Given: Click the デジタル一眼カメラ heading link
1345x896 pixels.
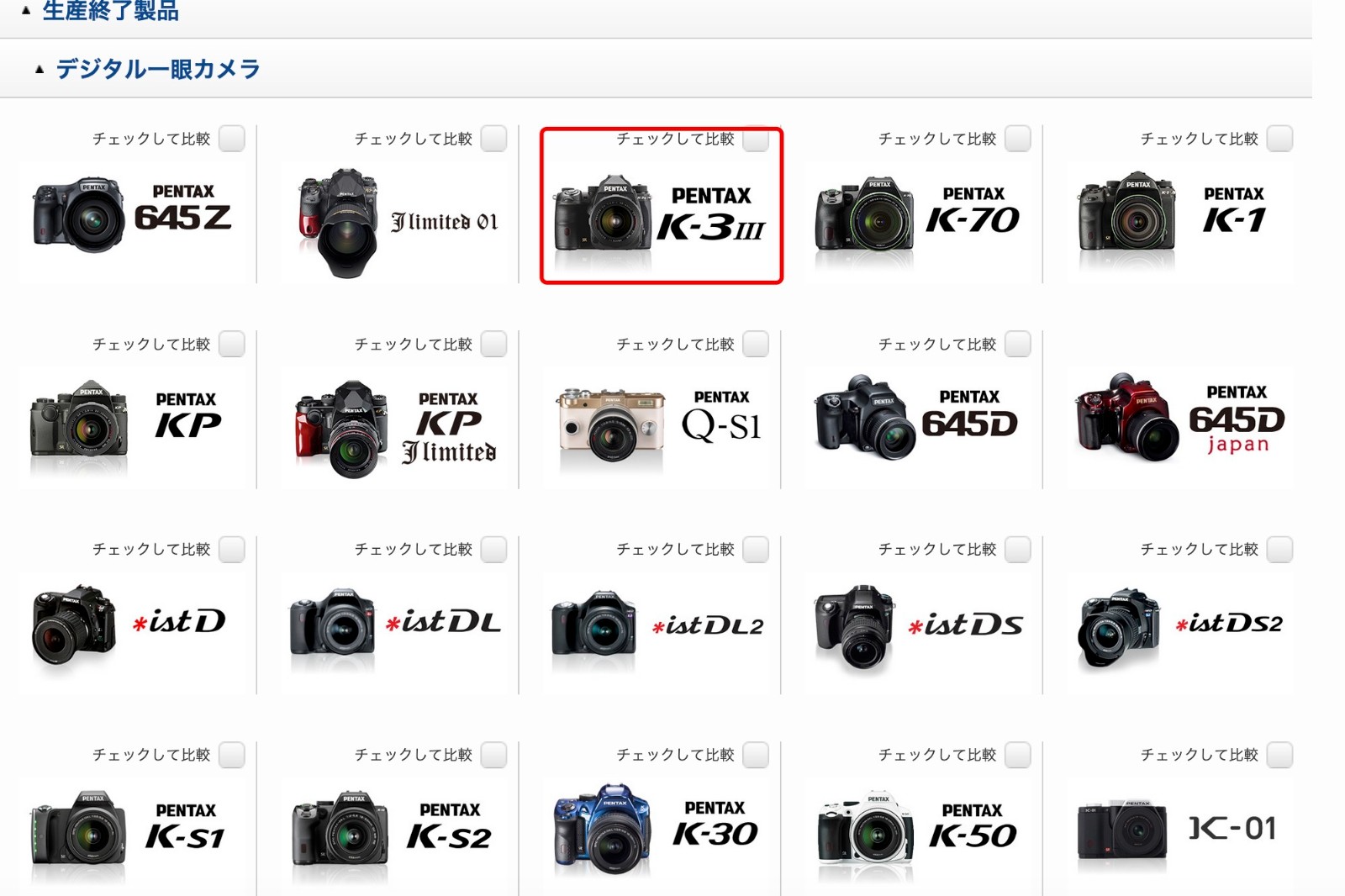Looking at the screenshot, I should 158,69.
